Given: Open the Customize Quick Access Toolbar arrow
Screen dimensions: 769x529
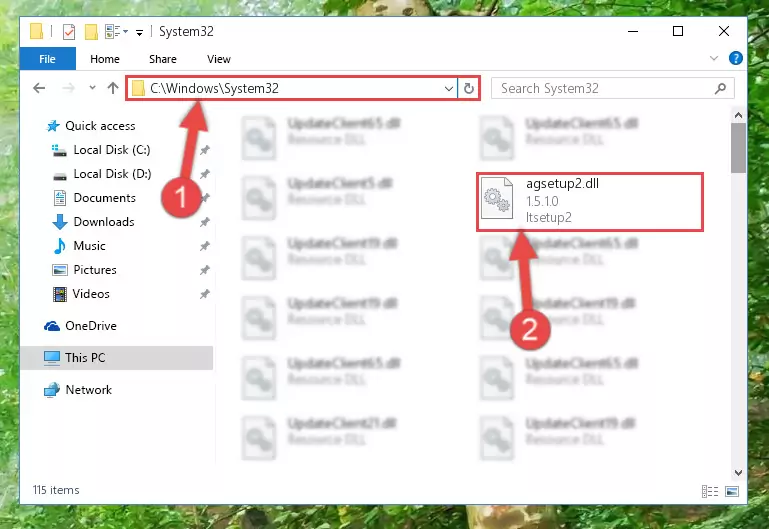Looking at the screenshot, I should (139, 32).
